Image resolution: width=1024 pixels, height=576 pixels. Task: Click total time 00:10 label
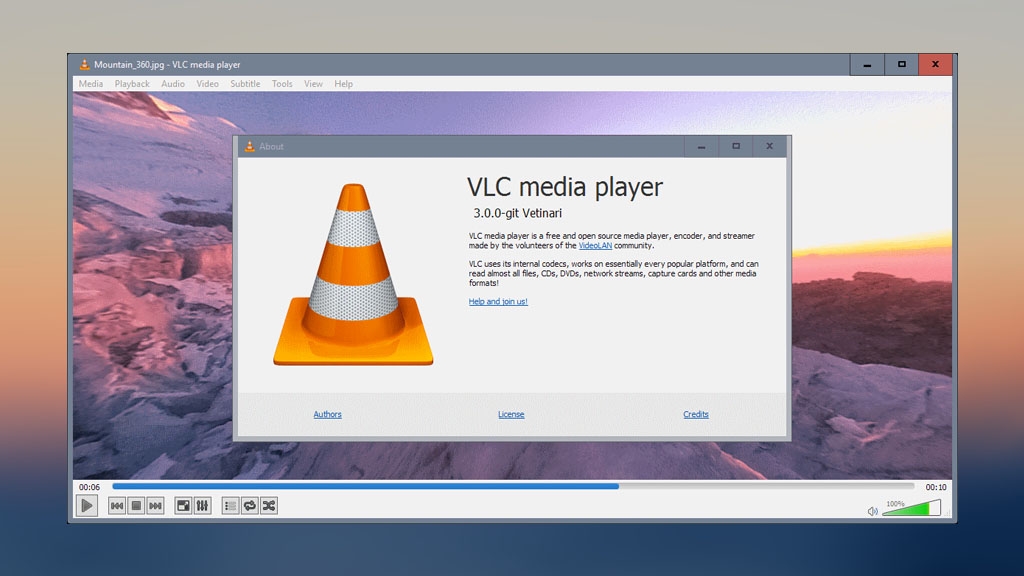[x=936, y=487]
